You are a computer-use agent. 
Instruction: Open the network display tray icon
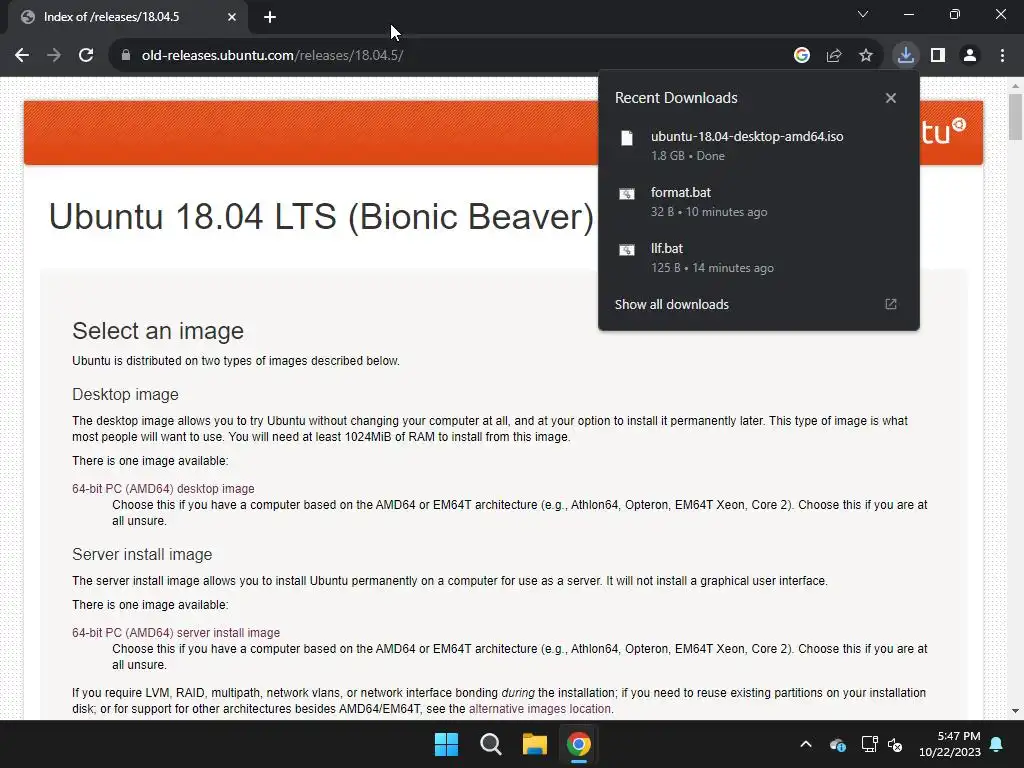(869, 744)
